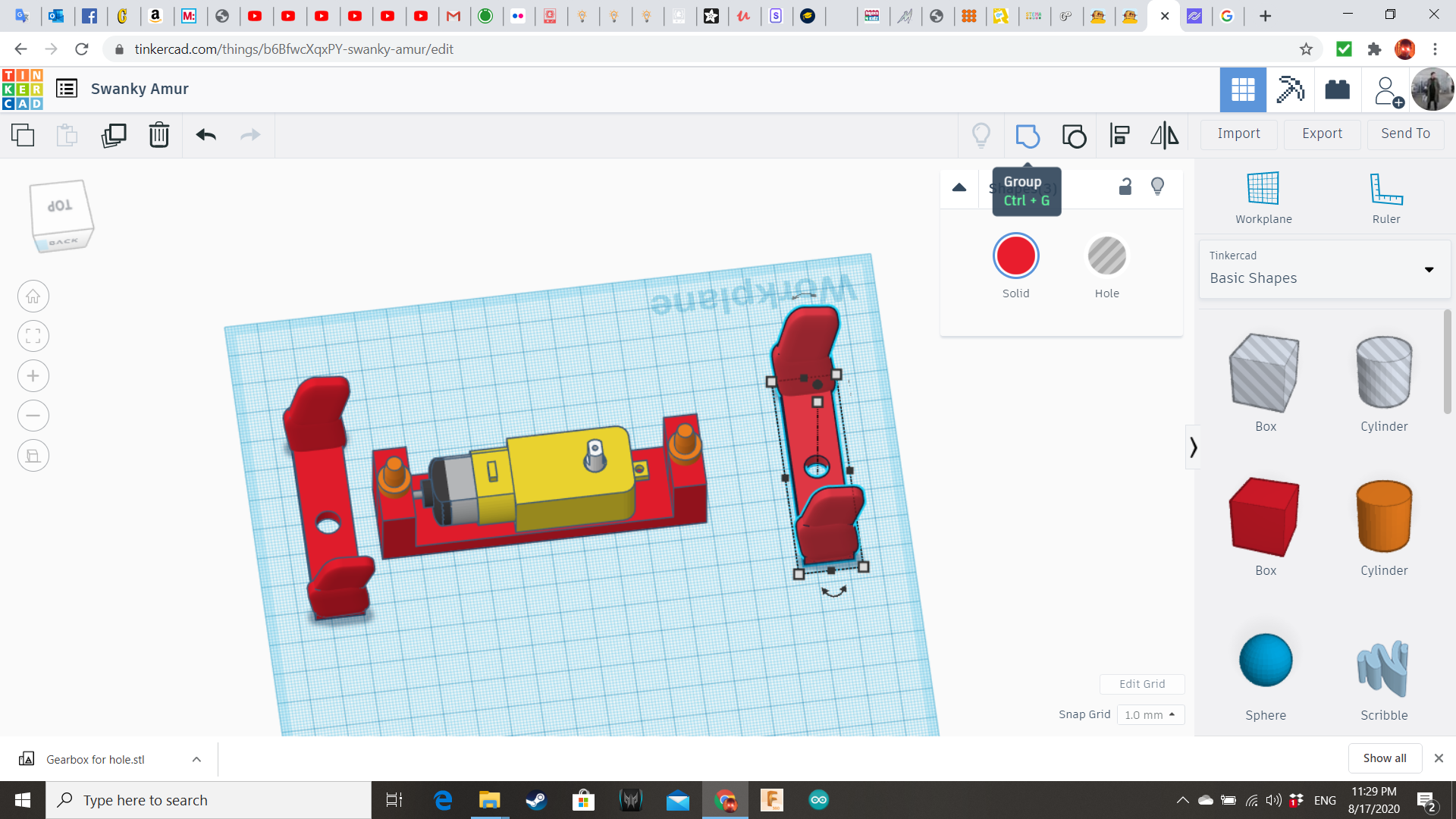Click the Fit view to selection icon
This screenshot has width=1456, height=819.
pos(33,336)
